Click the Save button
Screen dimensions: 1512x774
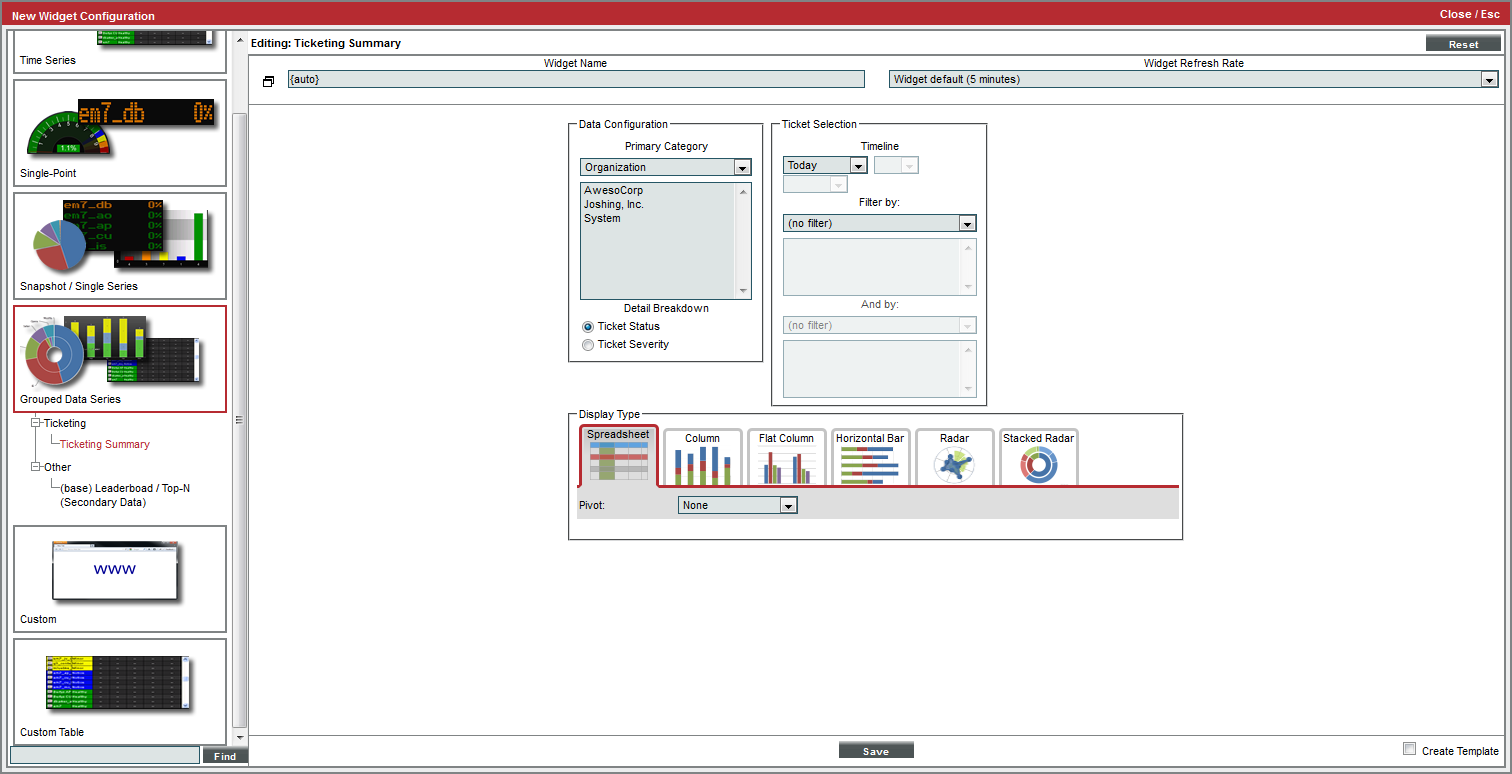(876, 751)
